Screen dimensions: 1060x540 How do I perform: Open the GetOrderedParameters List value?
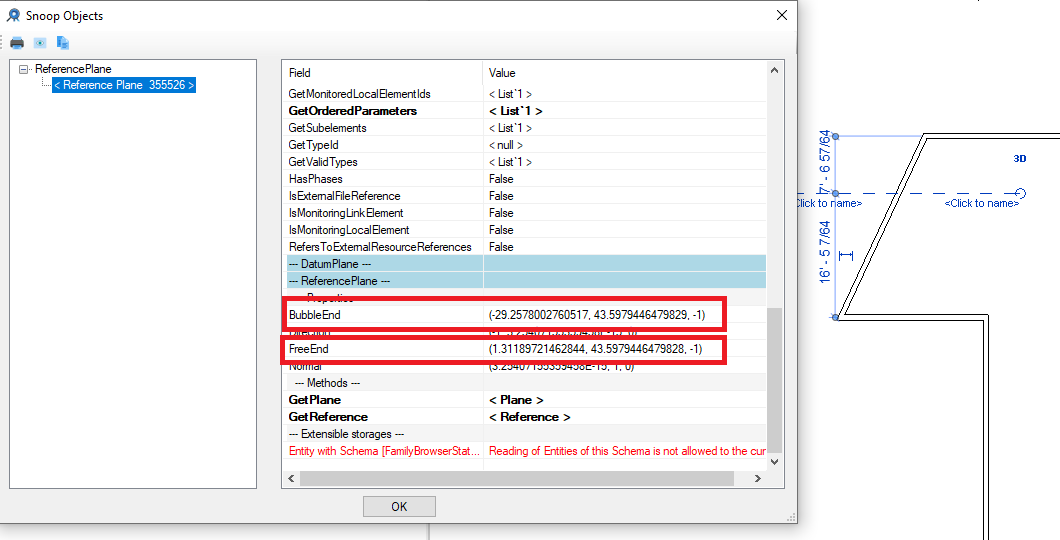click(x=515, y=111)
